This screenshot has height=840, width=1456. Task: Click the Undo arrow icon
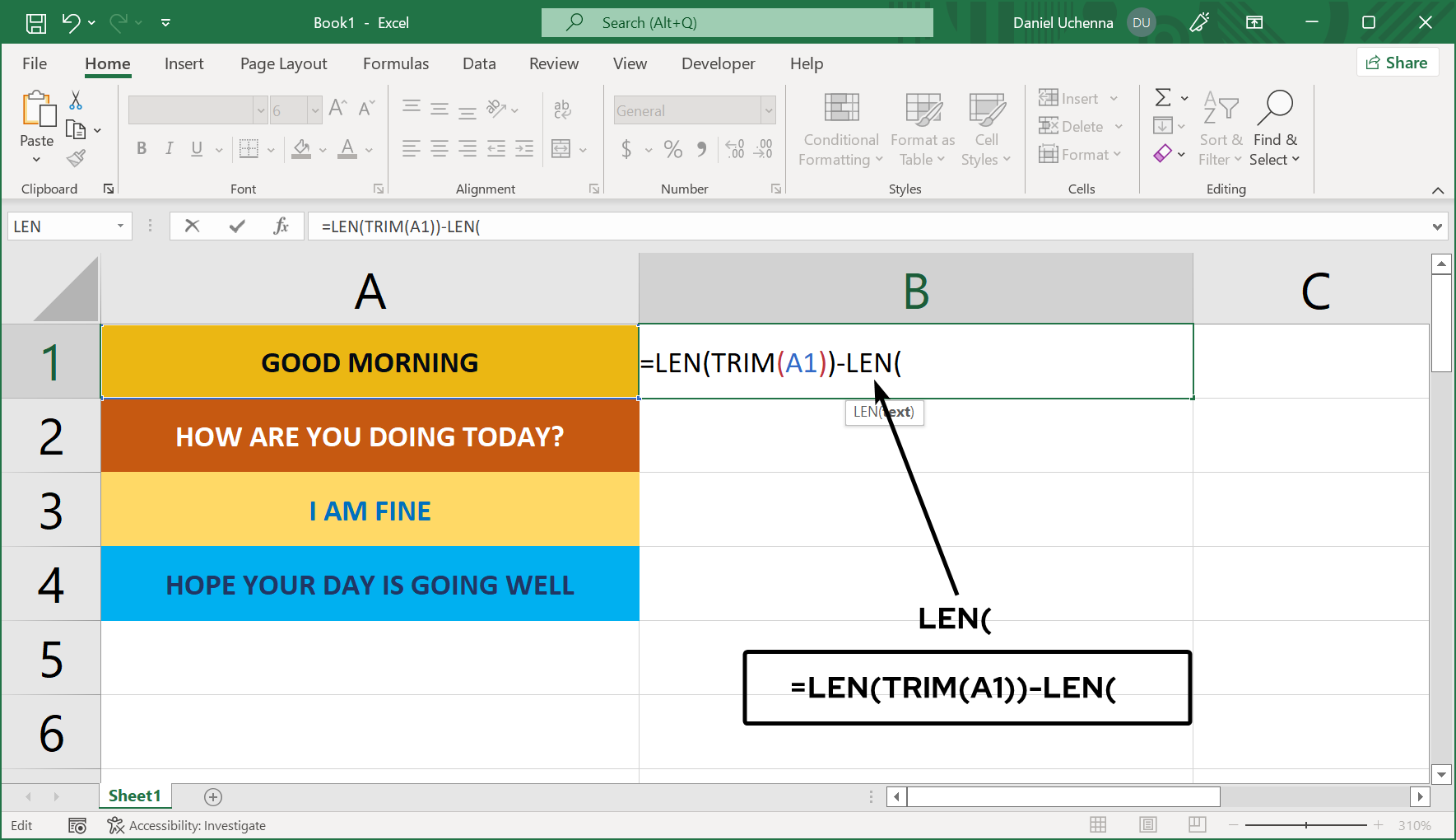(x=71, y=23)
